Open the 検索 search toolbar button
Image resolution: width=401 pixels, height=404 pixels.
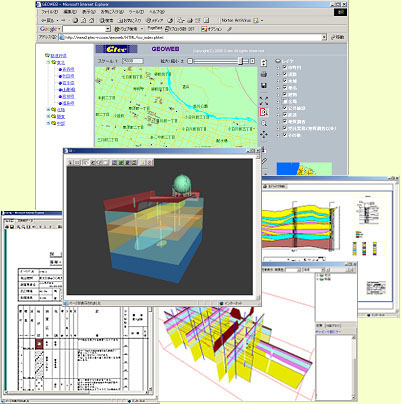click(x=106, y=21)
